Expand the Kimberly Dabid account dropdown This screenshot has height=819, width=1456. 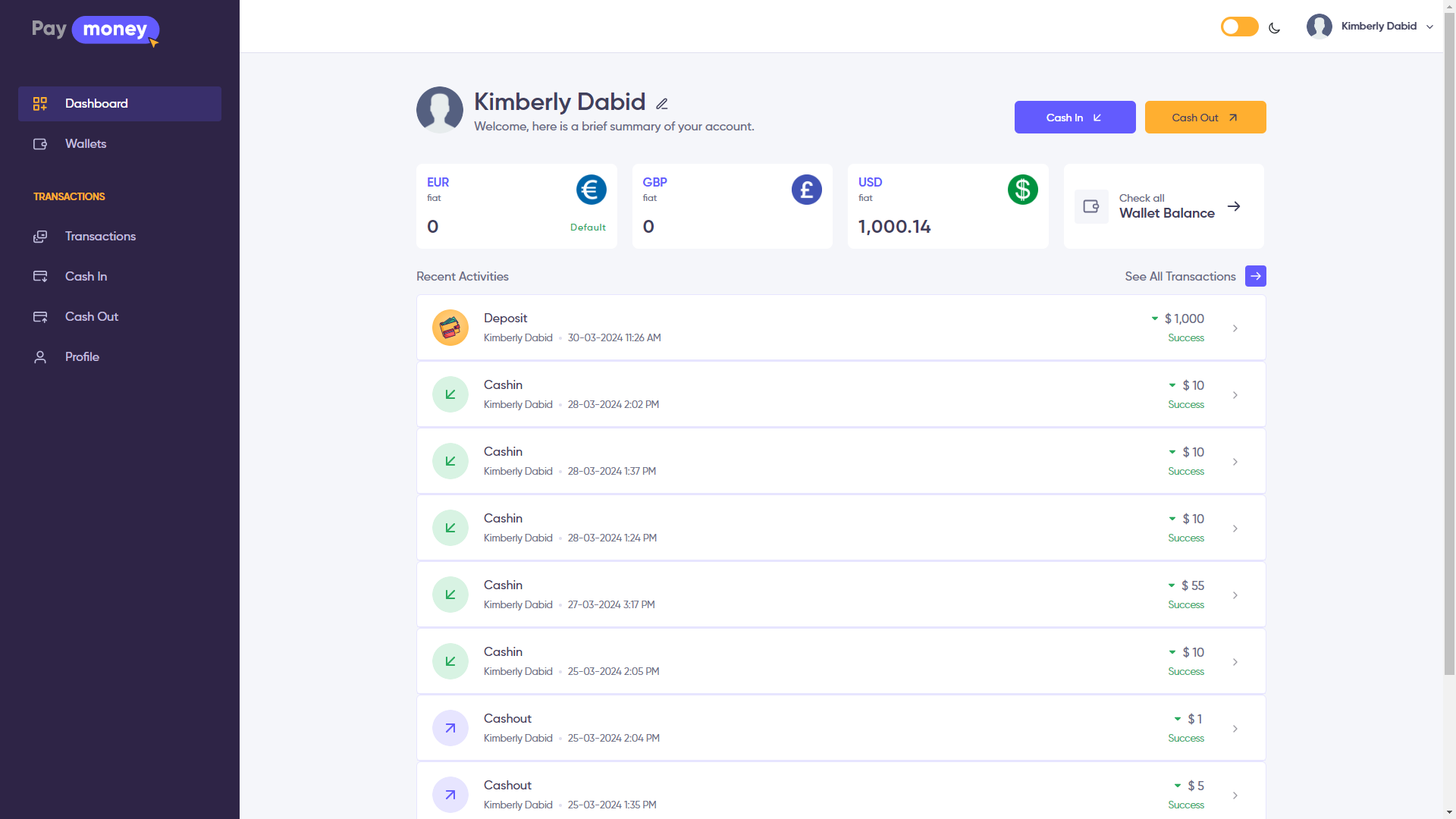1430,26
